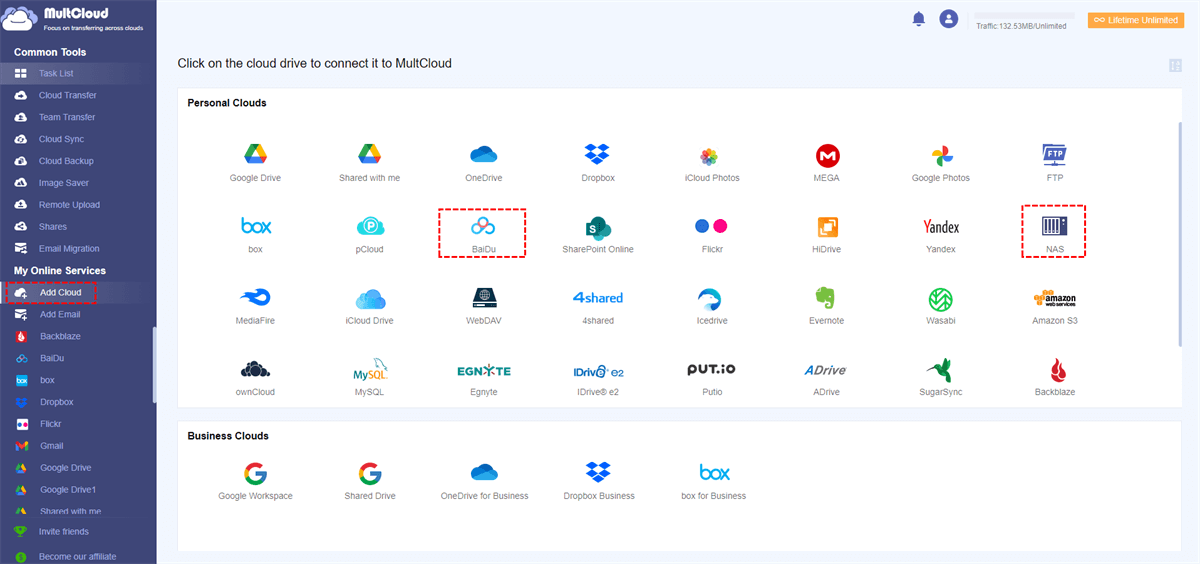Select the ownCloud icon
1200x564 pixels.
point(256,369)
